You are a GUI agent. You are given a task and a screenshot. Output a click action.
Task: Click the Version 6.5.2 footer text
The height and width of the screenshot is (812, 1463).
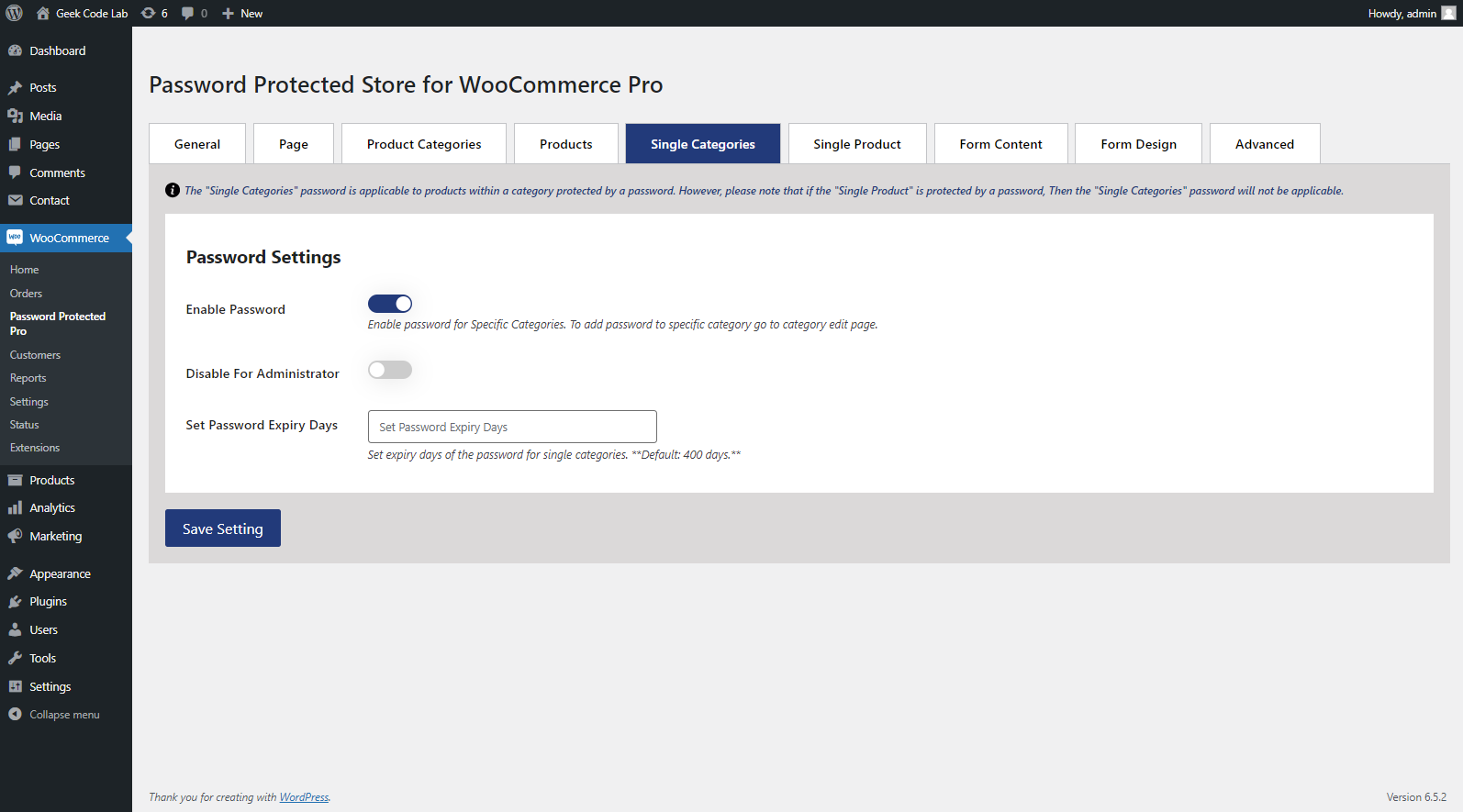click(1416, 797)
